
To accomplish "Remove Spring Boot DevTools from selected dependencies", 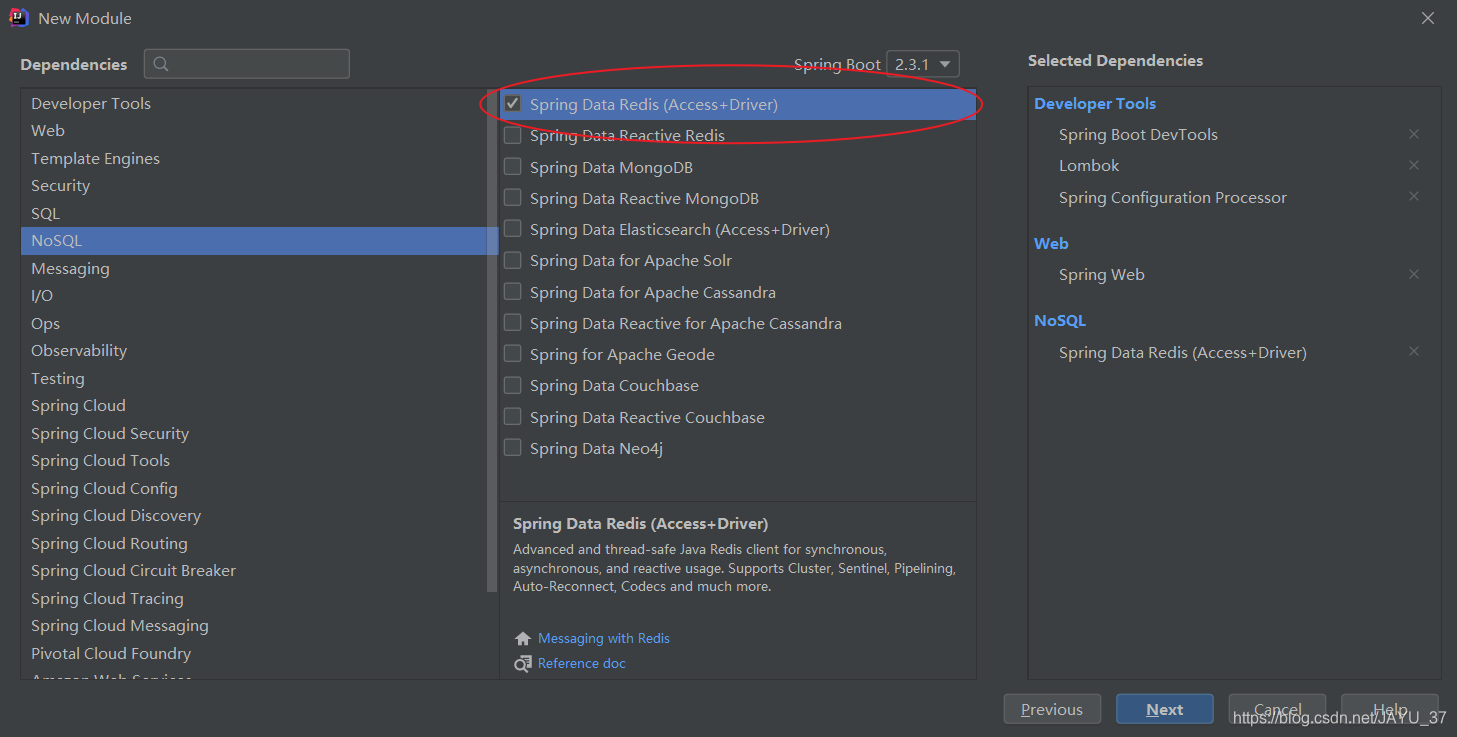I will (x=1414, y=134).
